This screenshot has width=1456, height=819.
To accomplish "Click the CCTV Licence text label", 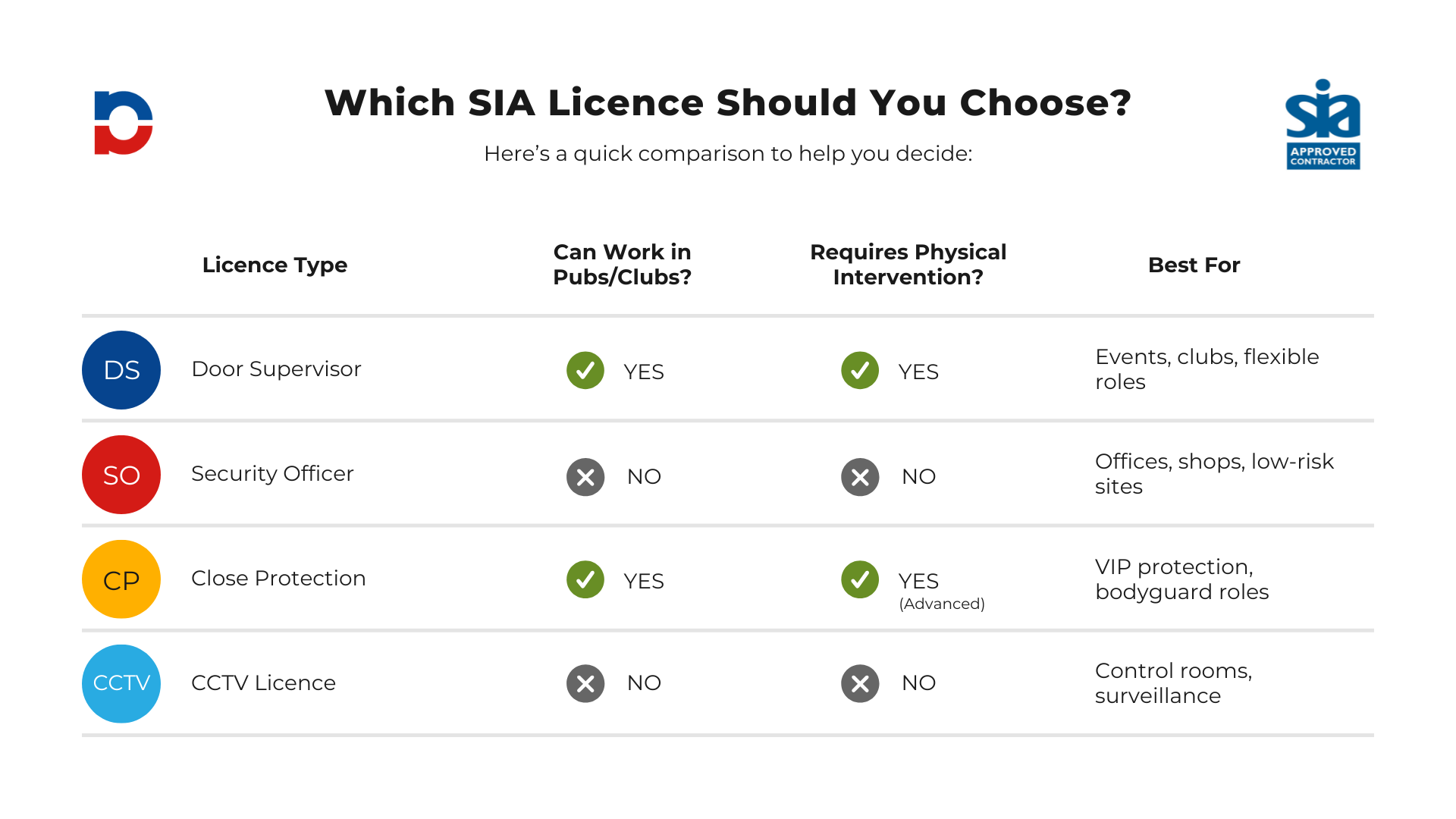I will click(263, 682).
